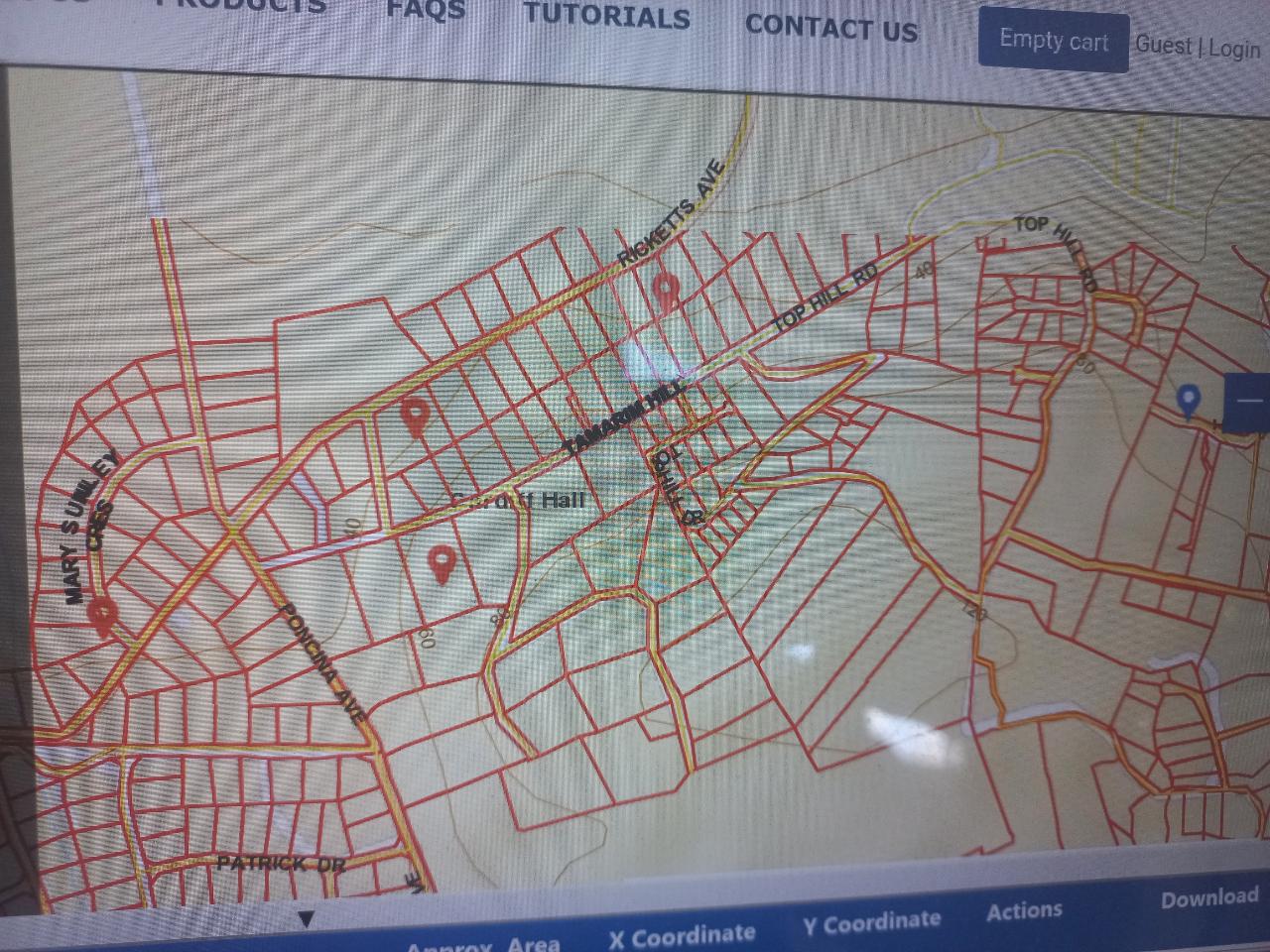The height and width of the screenshot is (952, 1270).
Task: Select the red marker left of Tamarind Hill
Action: point(414,417)
